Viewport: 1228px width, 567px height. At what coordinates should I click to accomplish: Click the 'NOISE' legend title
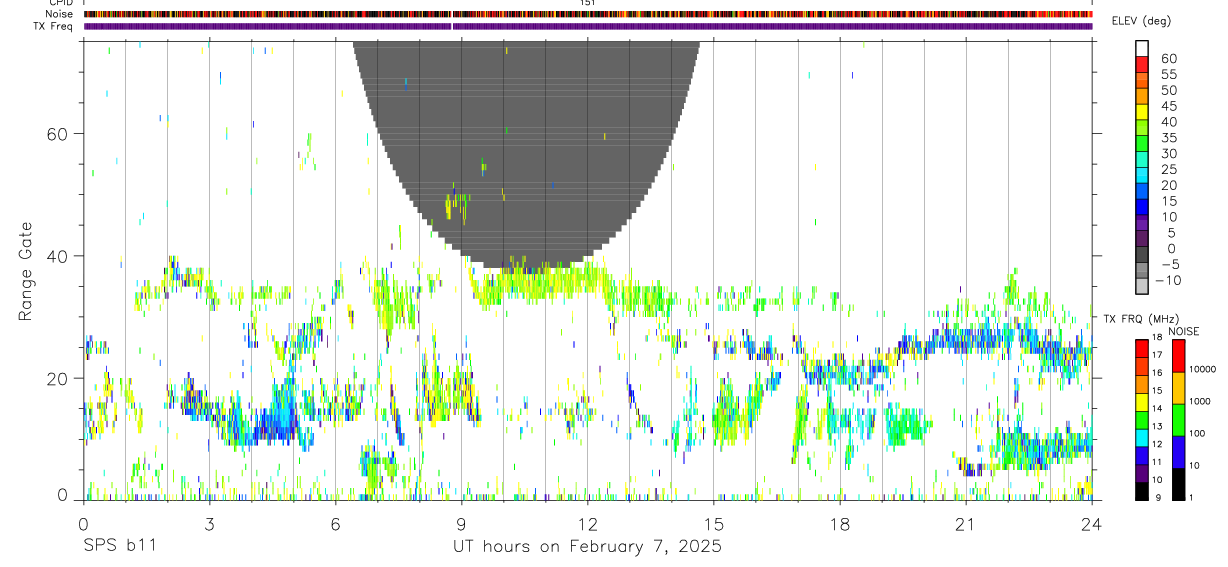1183,331
